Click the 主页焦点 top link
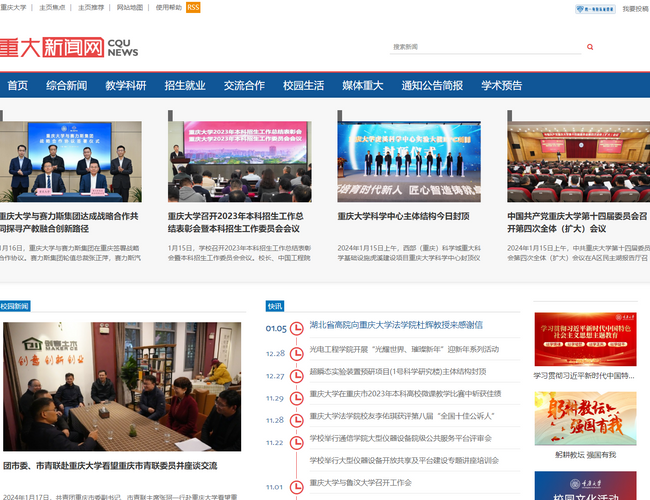Viewport: 650px width, 500px height. coord(52,7)
